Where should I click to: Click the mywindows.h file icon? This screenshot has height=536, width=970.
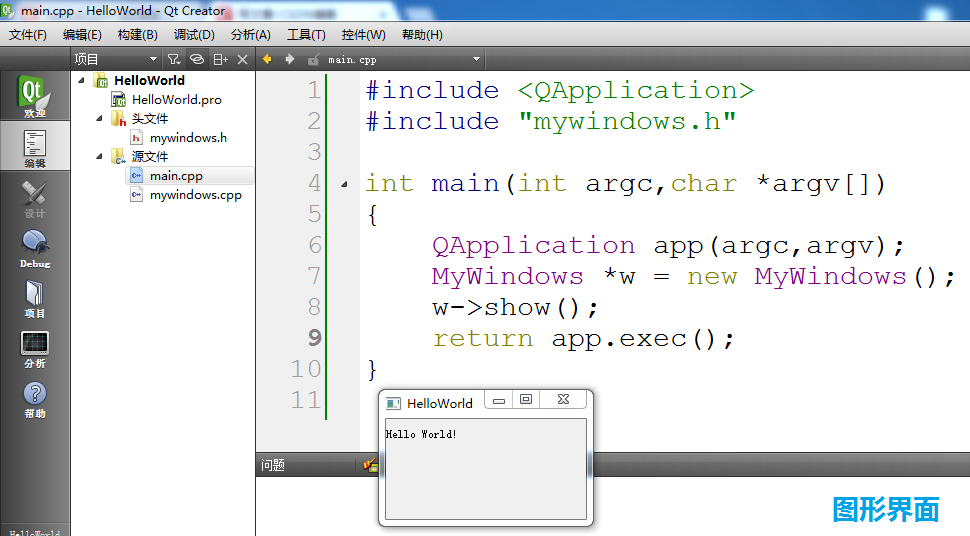point(136,138)
